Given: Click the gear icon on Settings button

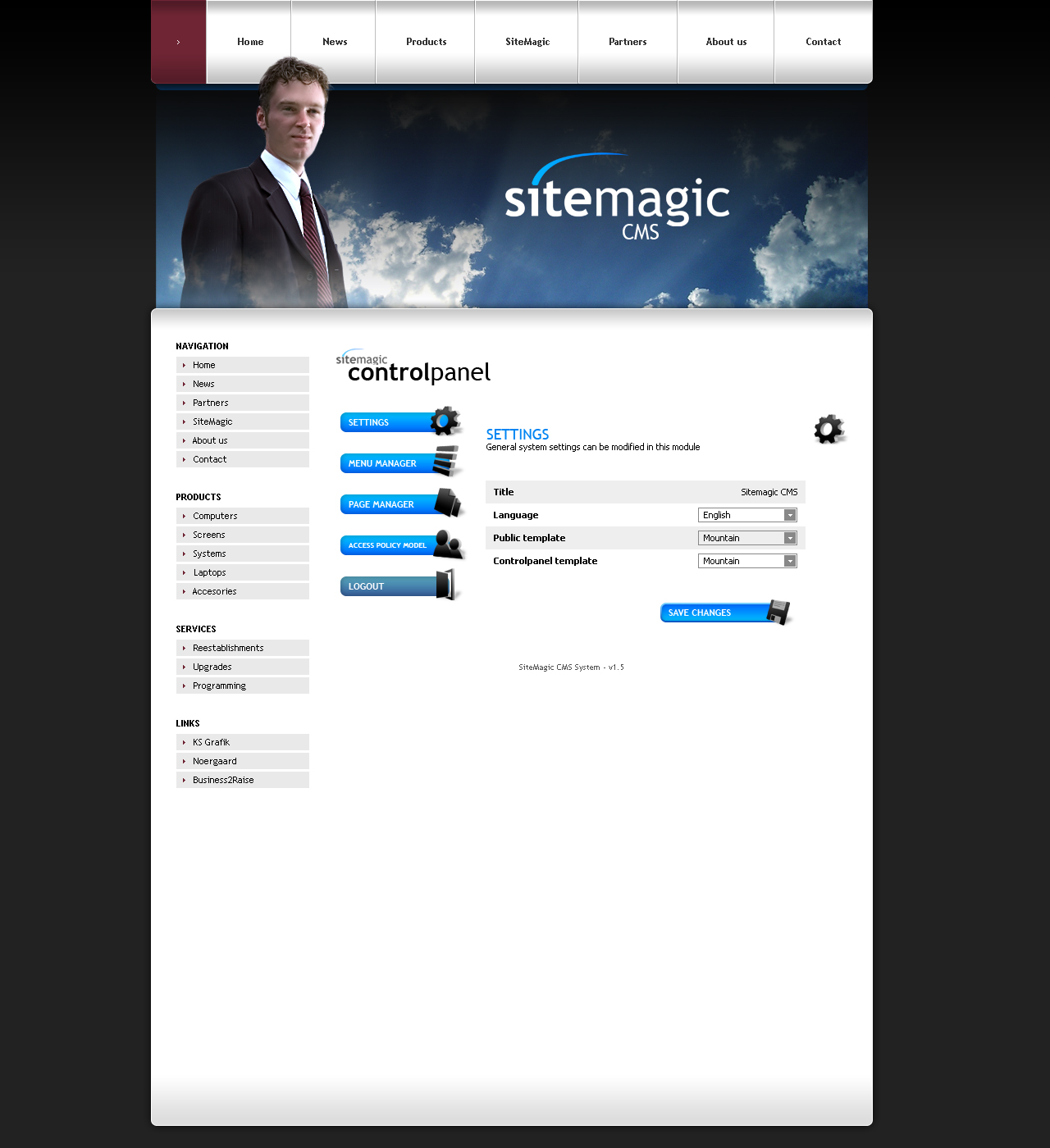Looking at the screenshot, I should 445,421.
